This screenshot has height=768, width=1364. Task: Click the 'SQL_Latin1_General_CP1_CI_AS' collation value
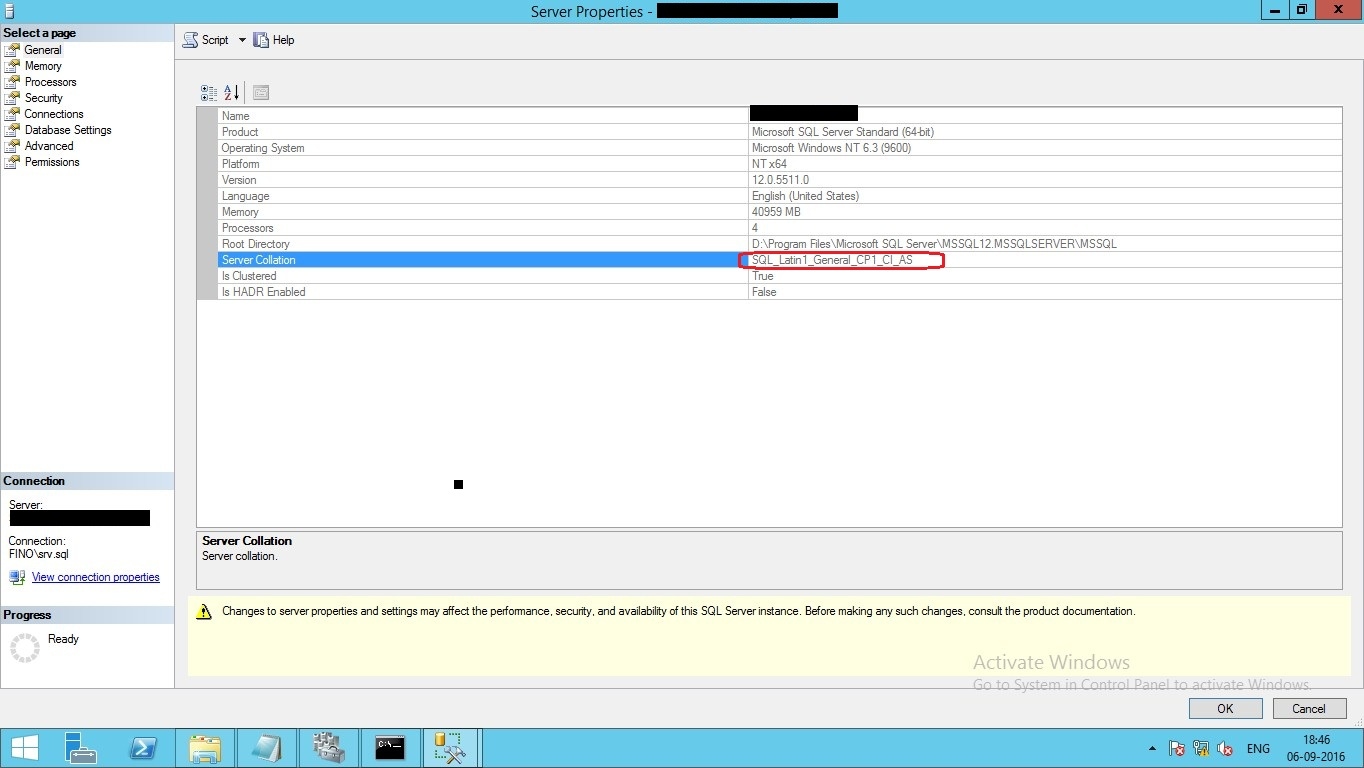832,260
